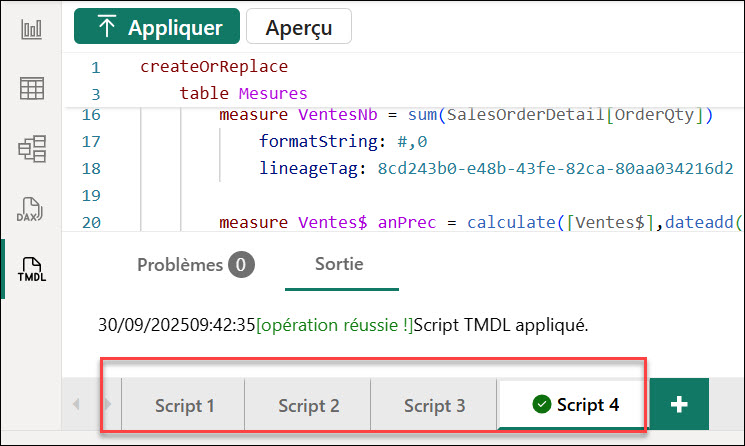Image resolution: width=745 pixels, height=446 pixels.
Task: Go to the Script 3 tab
Action: (434, 406)
